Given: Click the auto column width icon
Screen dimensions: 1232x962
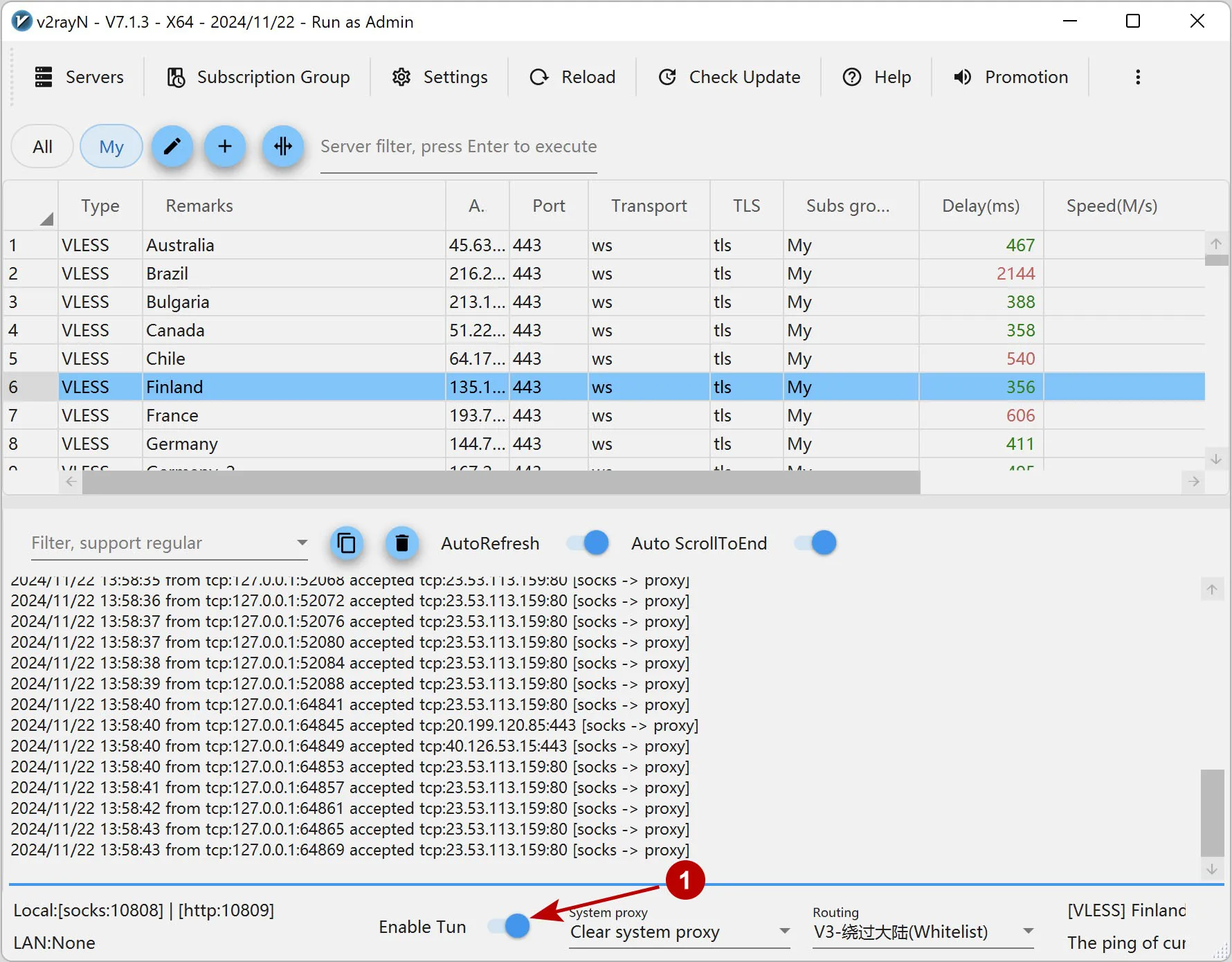Looking at the screenshot, I should pyautogui.click(x=283, y=146).
